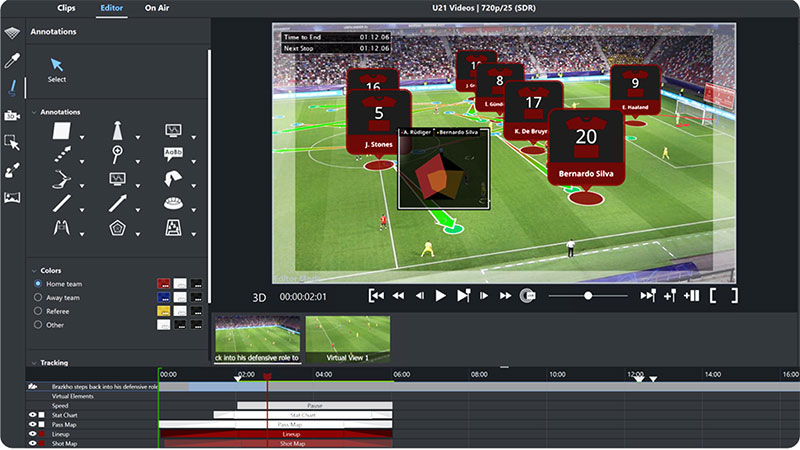
Task: Open the Virtual View 1 thumbnail
Action: pyautogui.click(x=347, y=339)
